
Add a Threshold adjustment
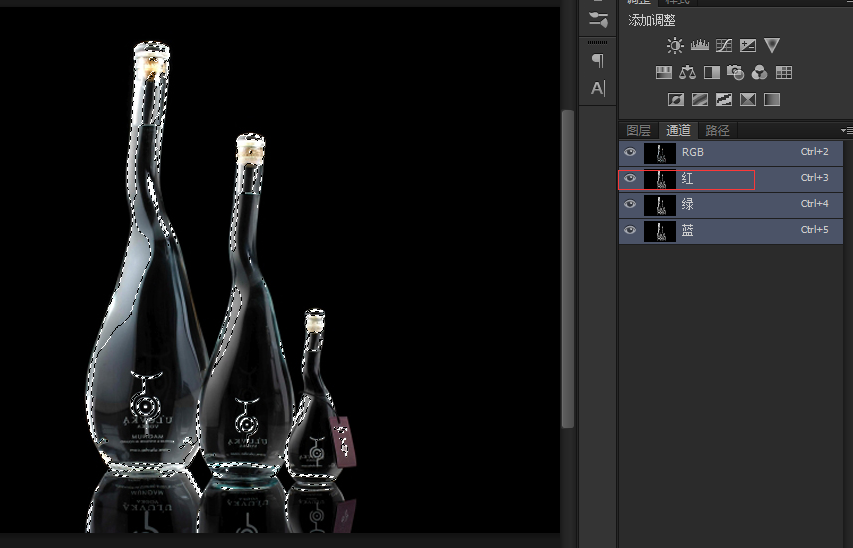[724, 100]
